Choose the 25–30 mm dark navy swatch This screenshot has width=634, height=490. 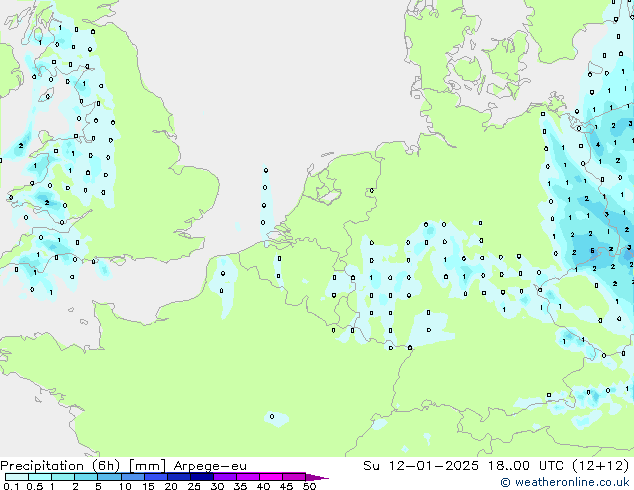202,477
